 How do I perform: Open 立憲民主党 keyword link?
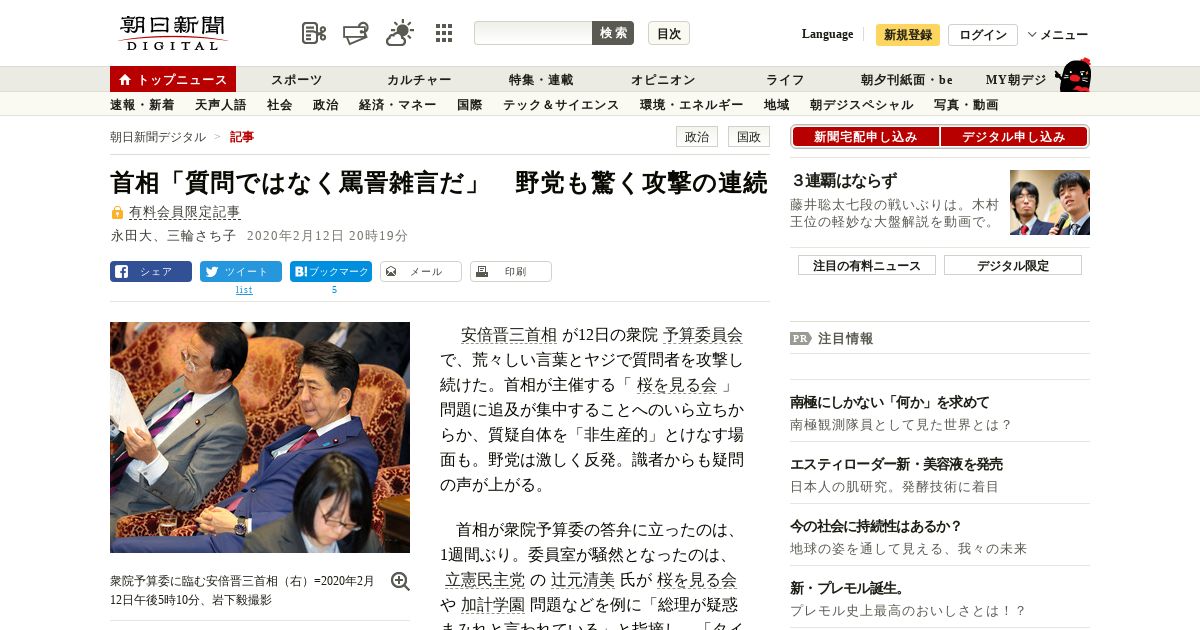click(x=485, y=580)
